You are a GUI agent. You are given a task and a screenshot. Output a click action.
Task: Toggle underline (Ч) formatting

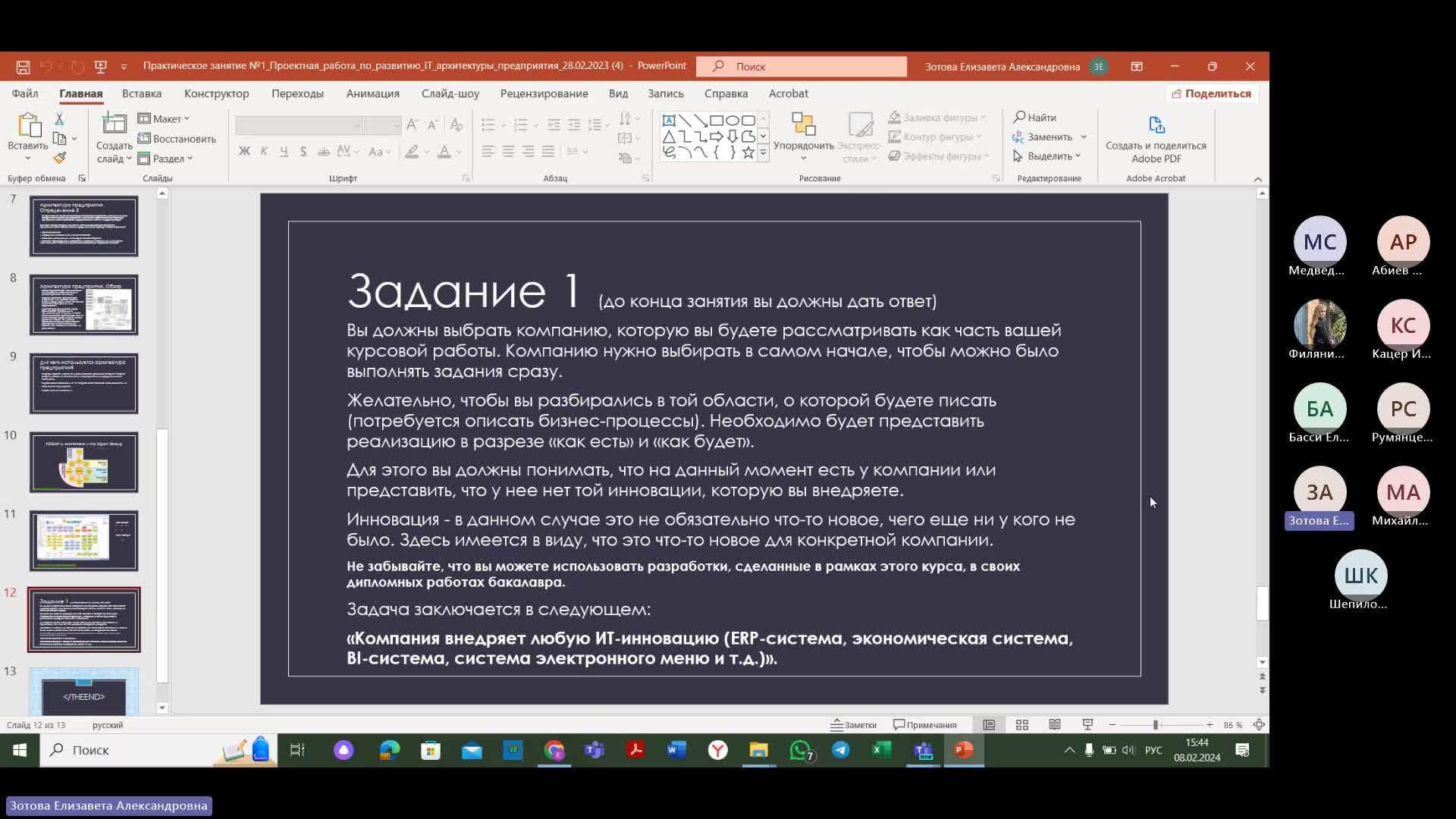[x=284, y=152]
